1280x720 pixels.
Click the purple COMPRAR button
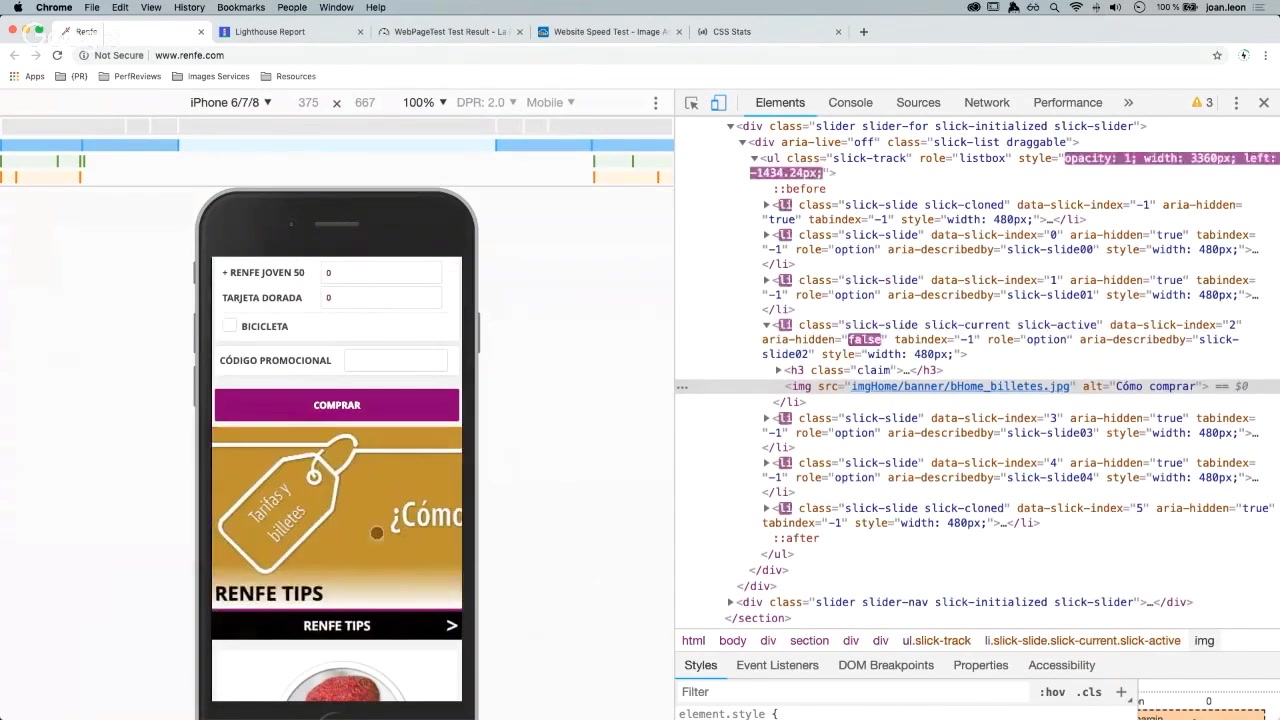[x=337, y=405]
